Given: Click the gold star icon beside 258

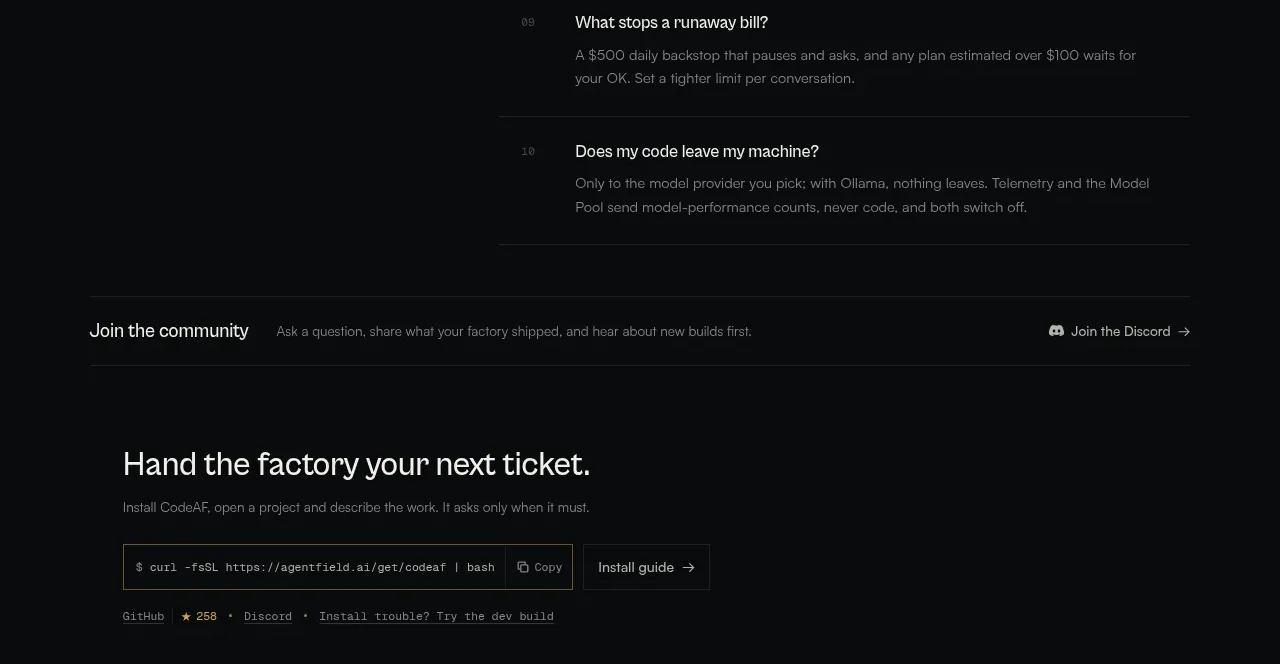Looking at the screenshot, I should [186, 616].
